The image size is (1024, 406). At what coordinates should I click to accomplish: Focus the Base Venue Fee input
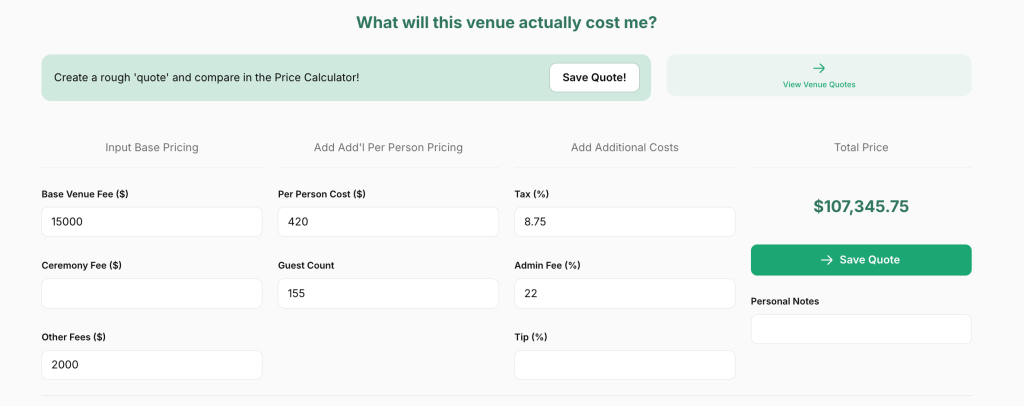(x=152, y=222)
